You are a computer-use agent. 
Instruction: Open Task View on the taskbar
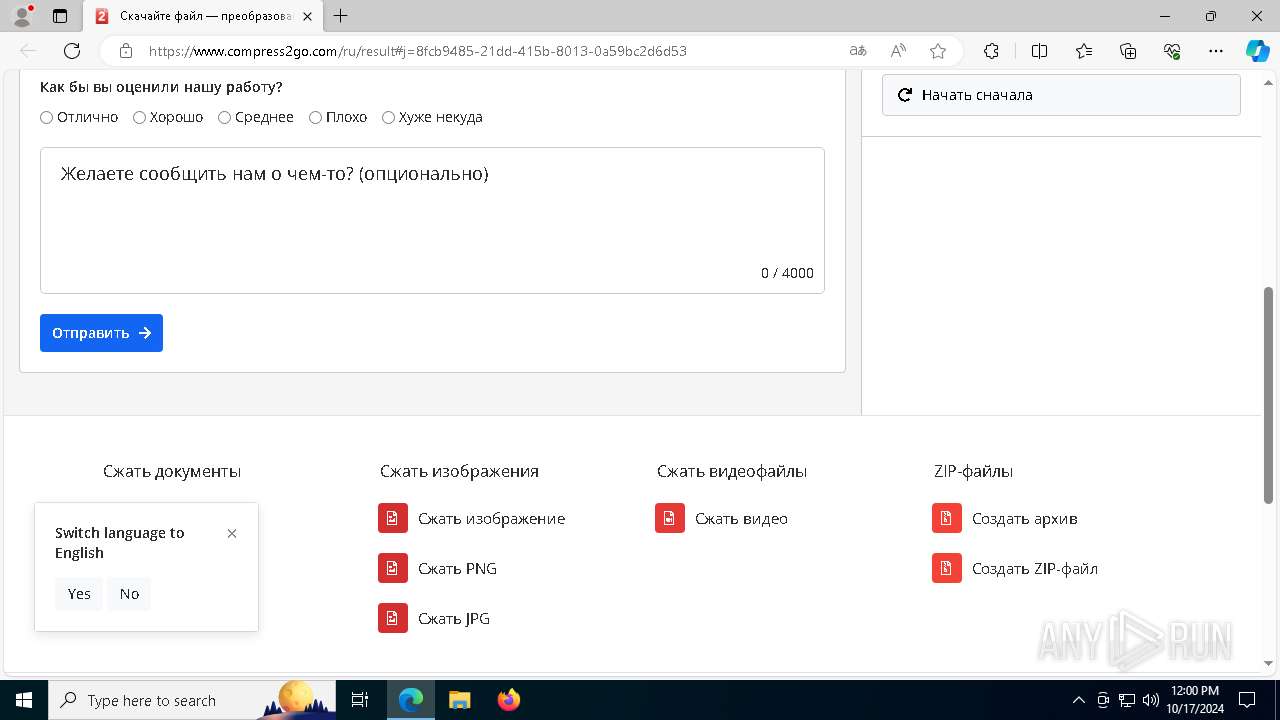[361, 700]
